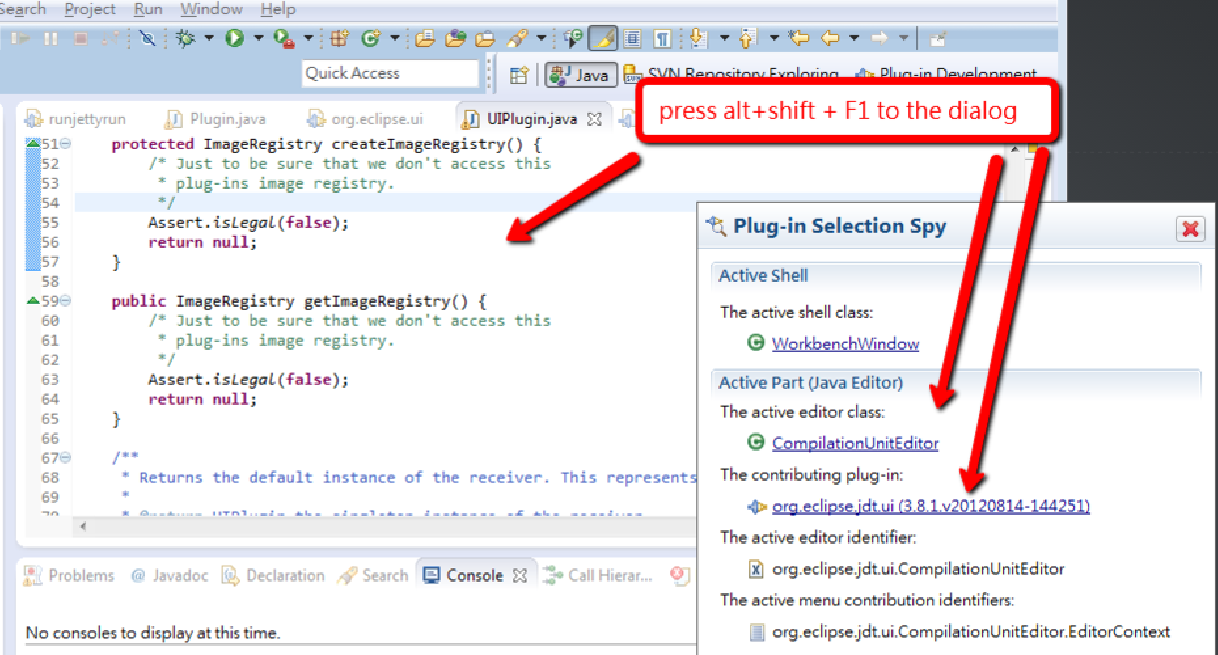Launch Debug with the bug icon
The height and width of the screenshot is (655, 1218).
click(x=185, y=39)
